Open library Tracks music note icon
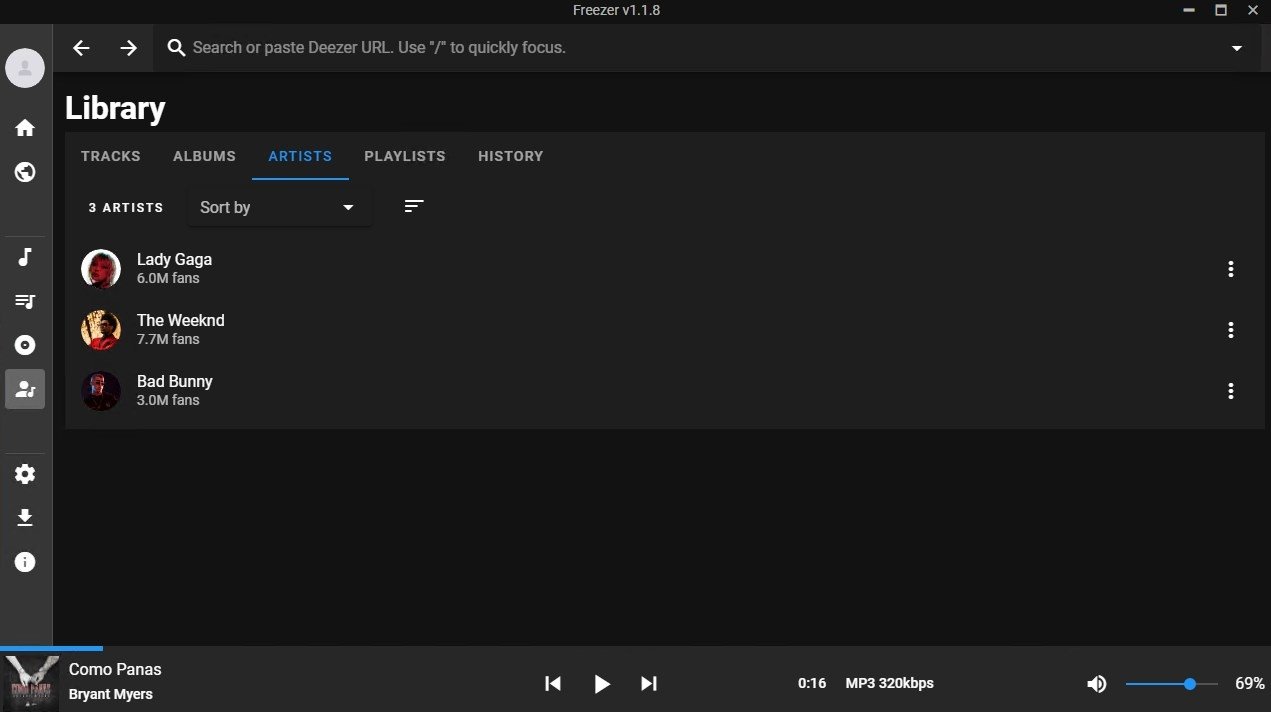The height and width of the screenshot is (712, 1271). pyautogui.click(x=25, y=257)
